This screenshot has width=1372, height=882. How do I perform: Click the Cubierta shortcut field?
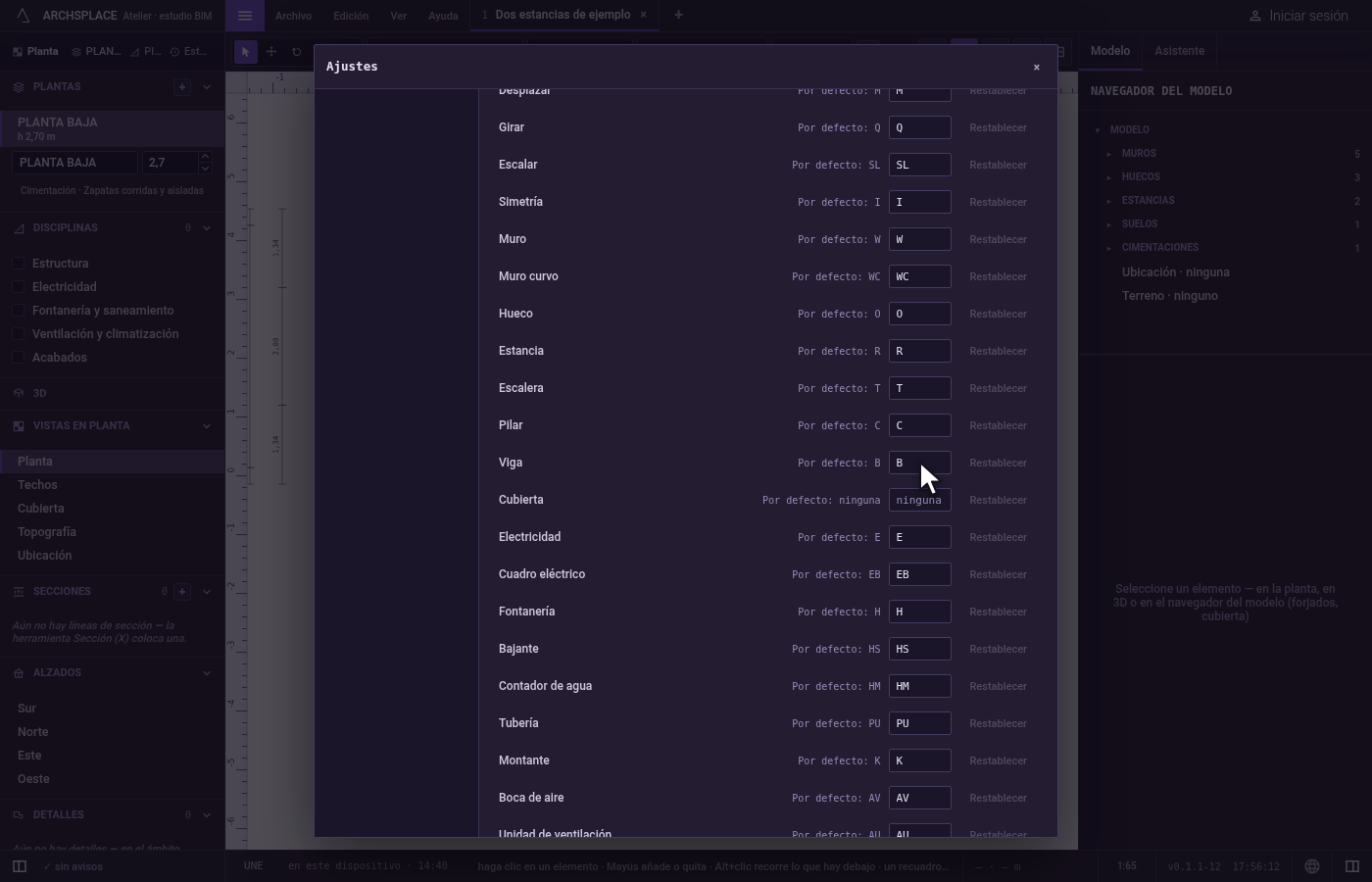pyautogui.click(x=919, y=500)
